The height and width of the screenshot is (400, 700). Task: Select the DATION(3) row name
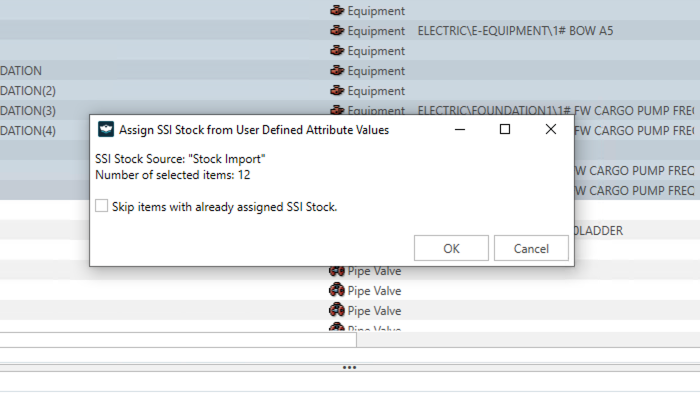pos(28,111)
